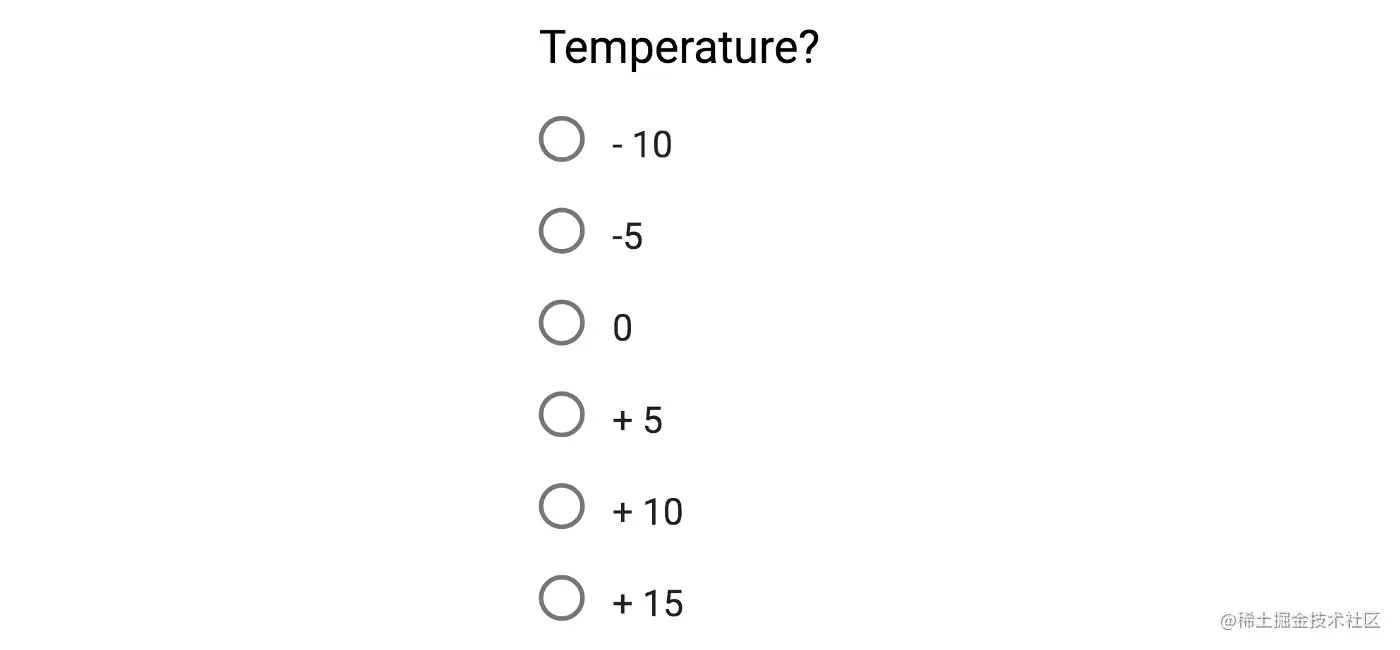Click the "-5" option label text
This screenshot has width=1400, height=650.
(627, 237)
